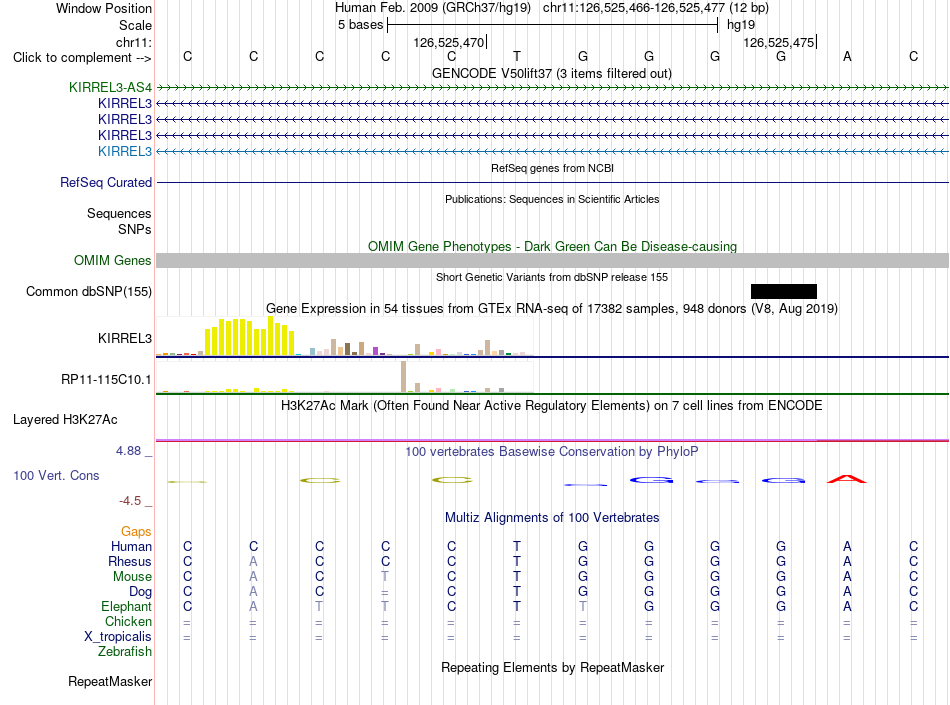
Task: Open the KIRREL3 GTEx expression bar chart
Action: click(344, 336)
